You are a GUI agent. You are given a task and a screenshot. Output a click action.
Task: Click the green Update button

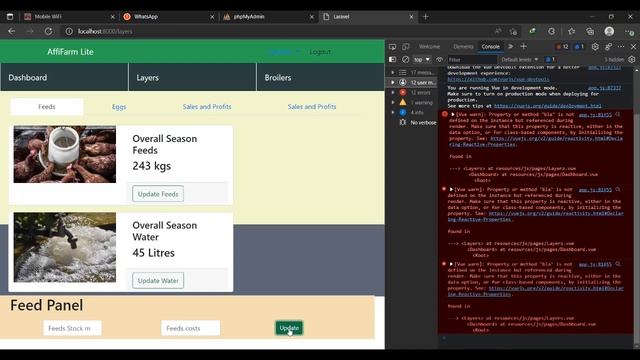pos(289,328)
